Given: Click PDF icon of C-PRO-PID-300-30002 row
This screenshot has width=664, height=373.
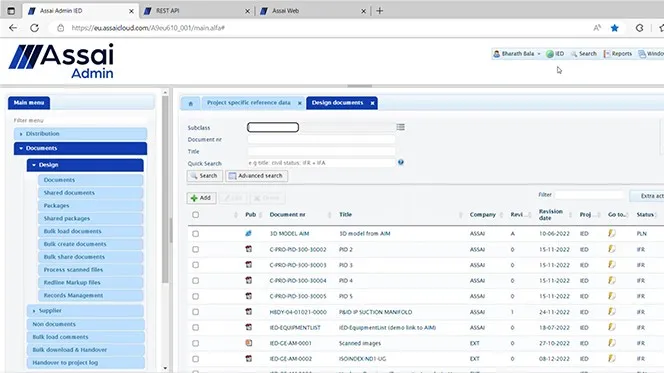Looking at the screenshot, I should [249, 249].
